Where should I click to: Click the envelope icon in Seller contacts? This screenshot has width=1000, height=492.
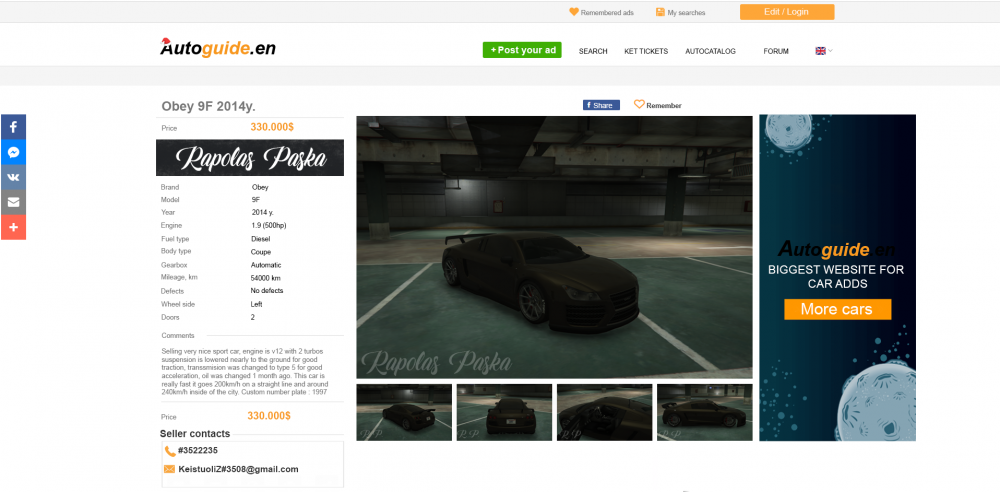(170, 469)
